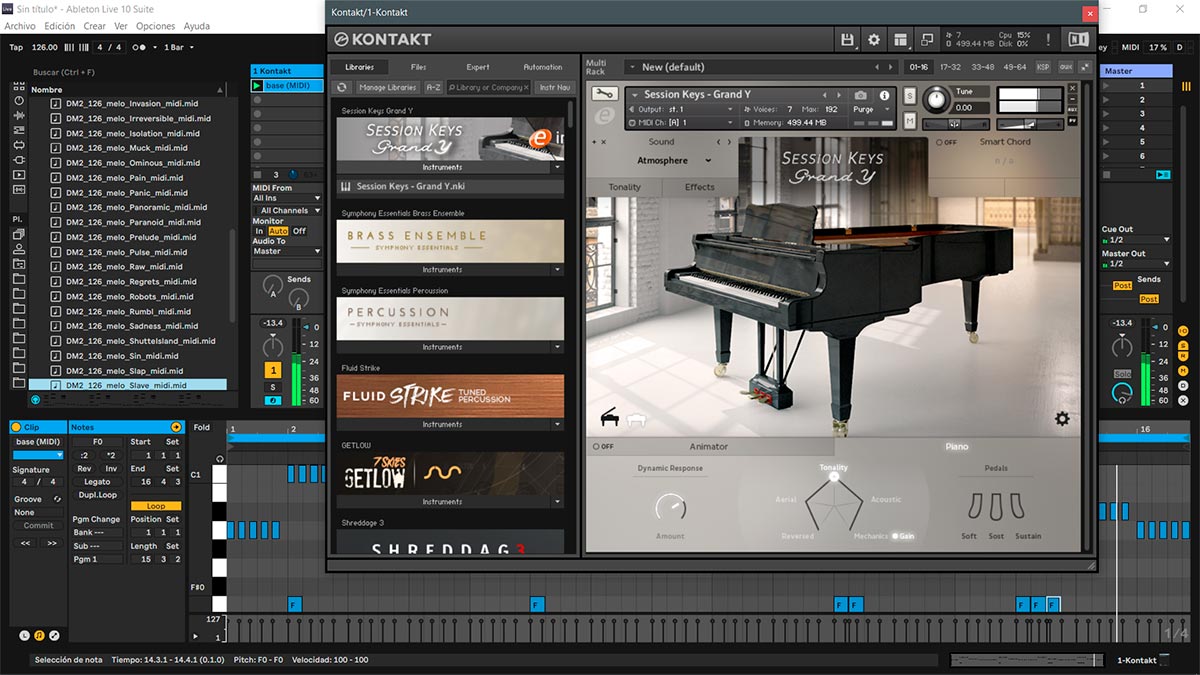The image size is (1200, 675).
Task: Click Dupl.Loop button
Action: pos(97,495)
